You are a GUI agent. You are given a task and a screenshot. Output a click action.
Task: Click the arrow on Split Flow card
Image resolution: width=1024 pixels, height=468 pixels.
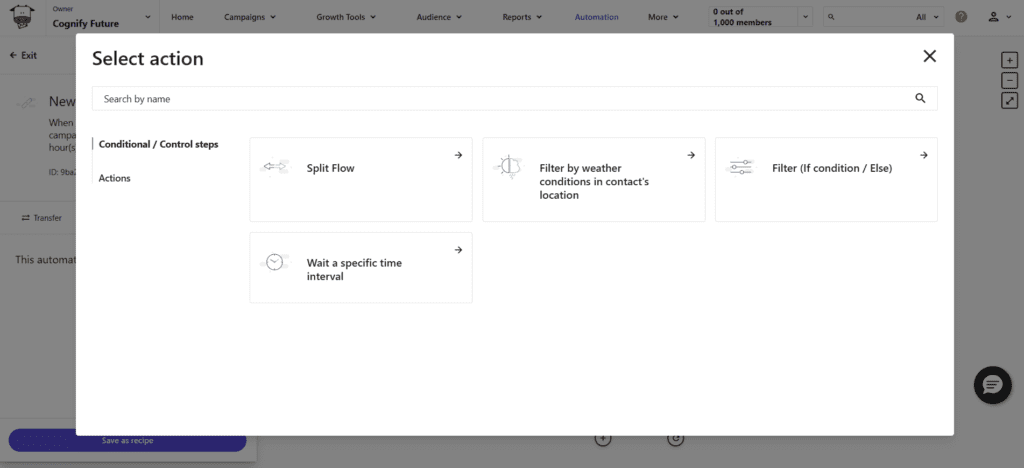tap(458, 155)
